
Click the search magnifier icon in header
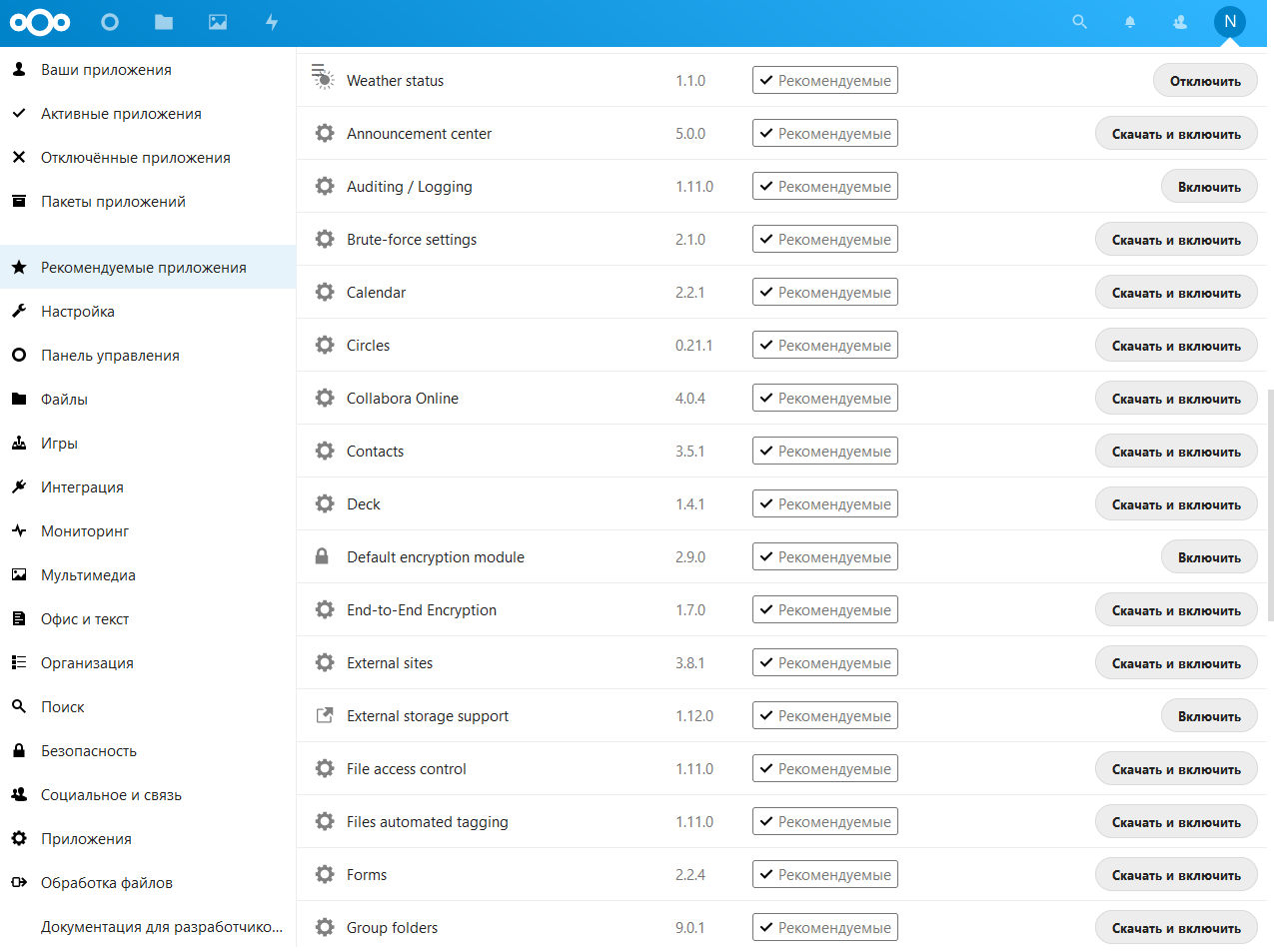(x=1079, y=21)
